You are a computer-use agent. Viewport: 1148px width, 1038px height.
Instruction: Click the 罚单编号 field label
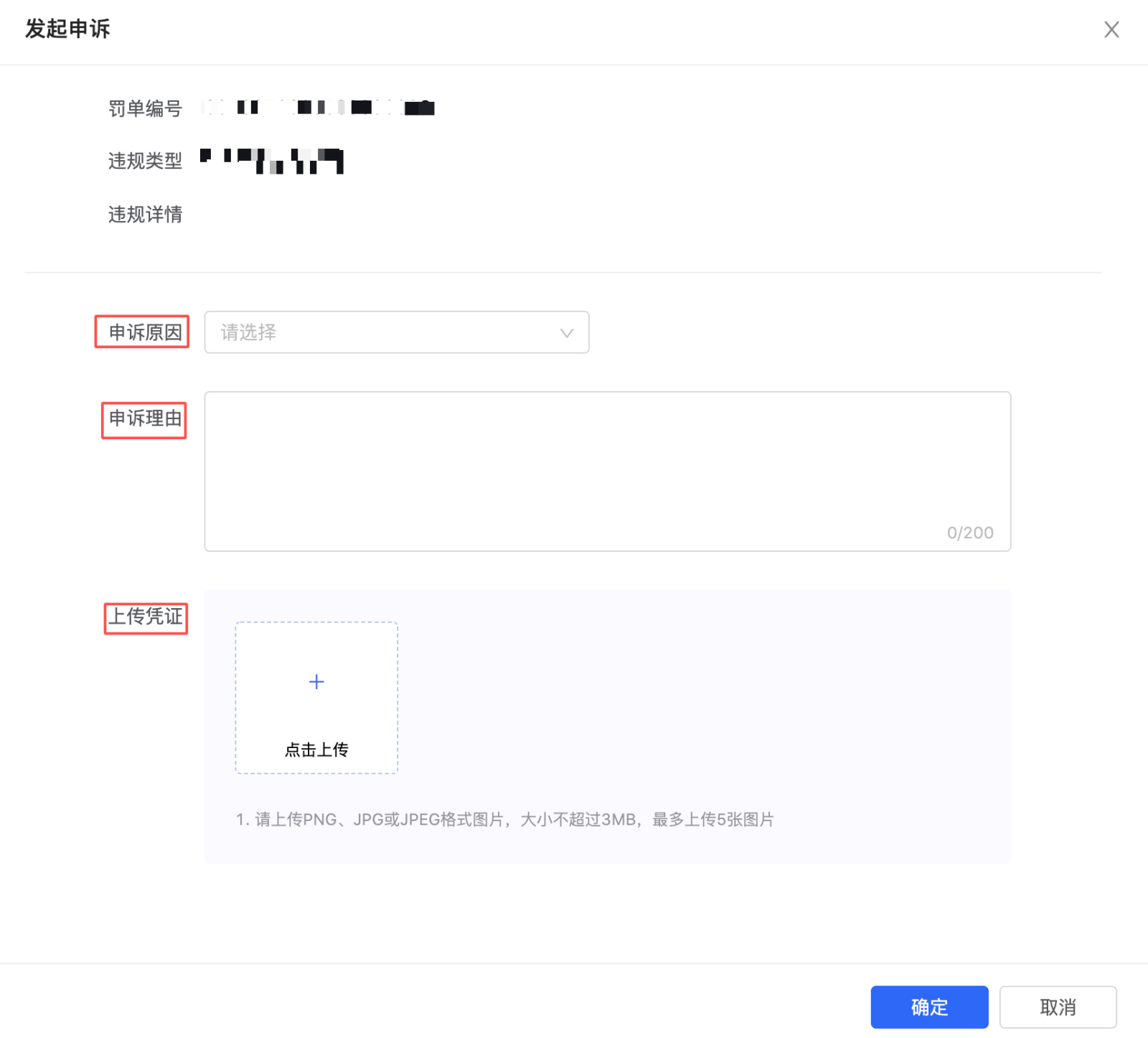(x=144, y=108)
